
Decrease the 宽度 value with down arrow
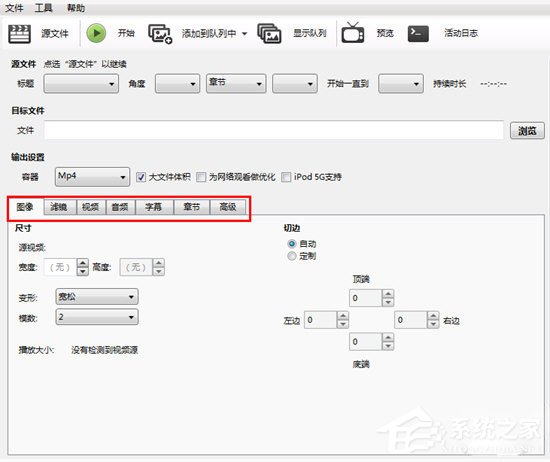coord(82,272)
